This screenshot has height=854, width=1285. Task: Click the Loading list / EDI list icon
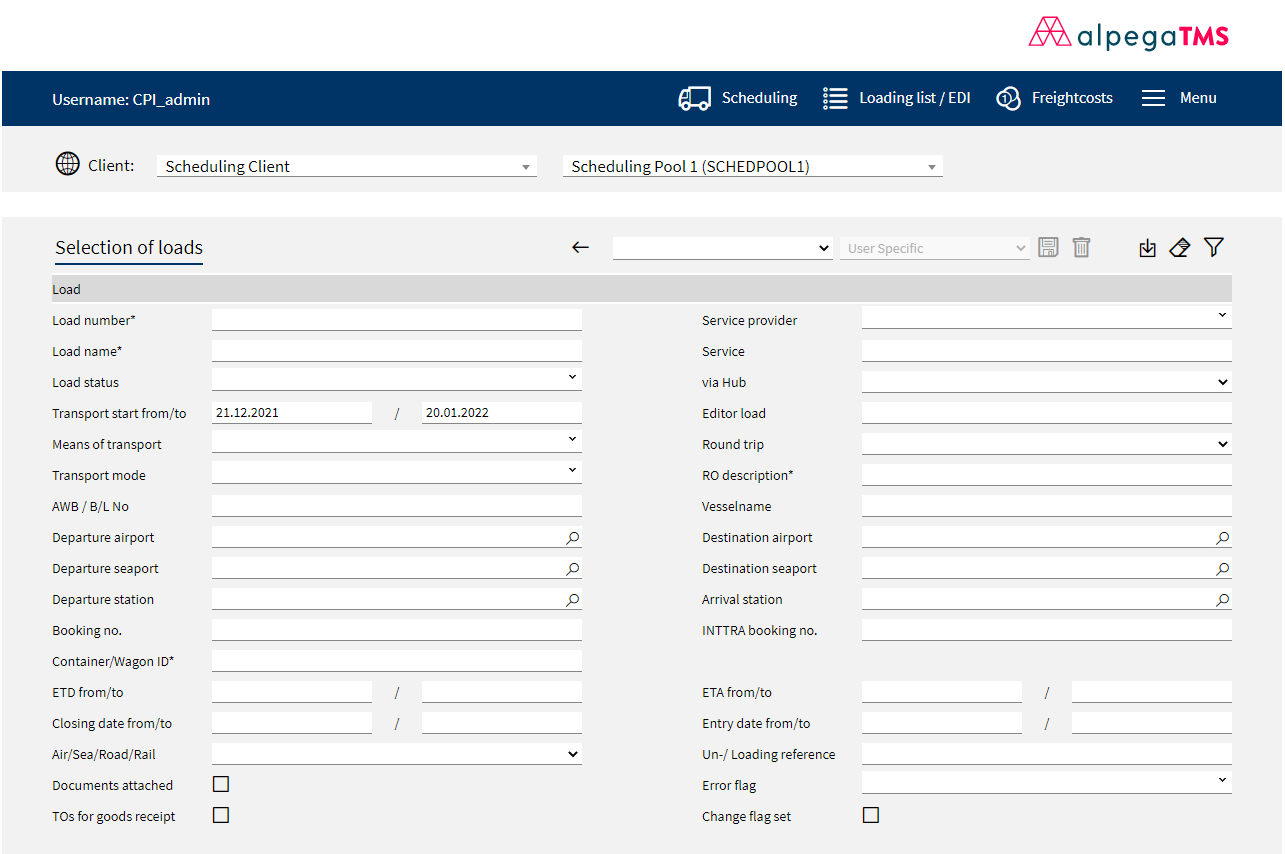[x=835, y=98]
